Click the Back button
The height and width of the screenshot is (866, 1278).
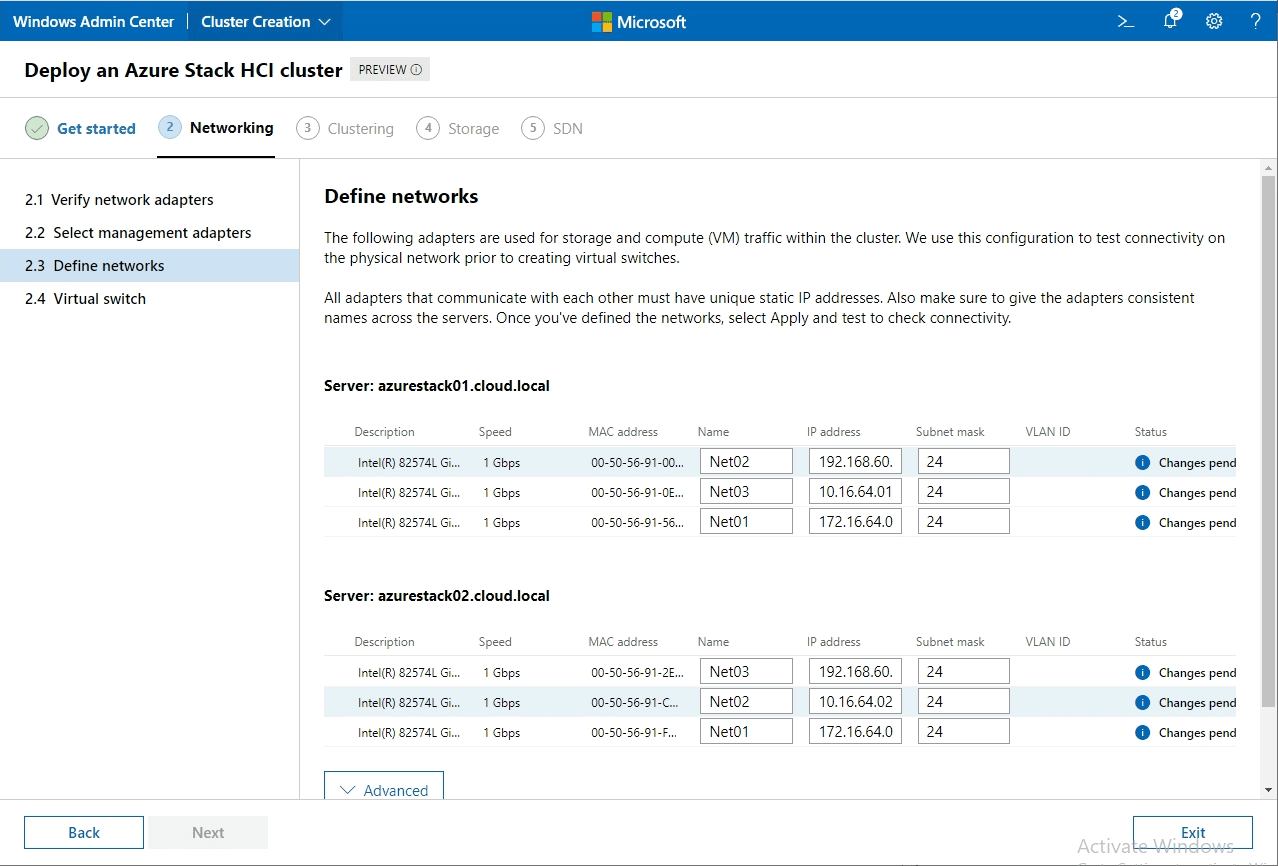83,832
